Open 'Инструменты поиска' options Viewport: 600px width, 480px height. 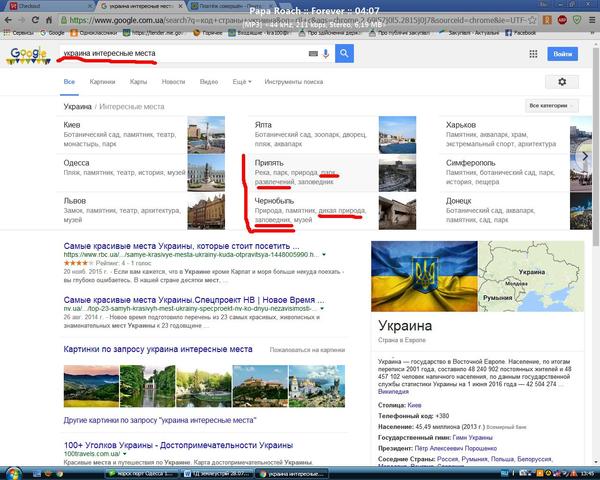point(295,82)
